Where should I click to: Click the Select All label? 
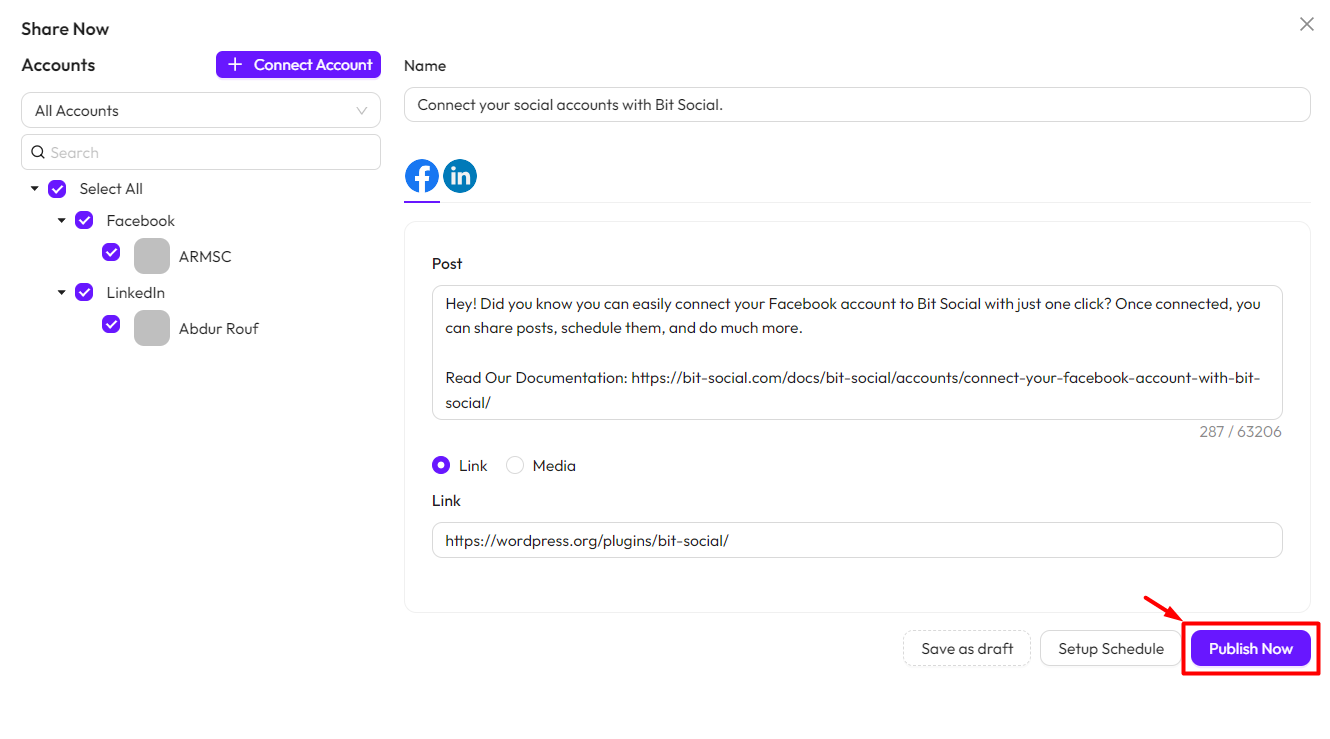(111, 189)
